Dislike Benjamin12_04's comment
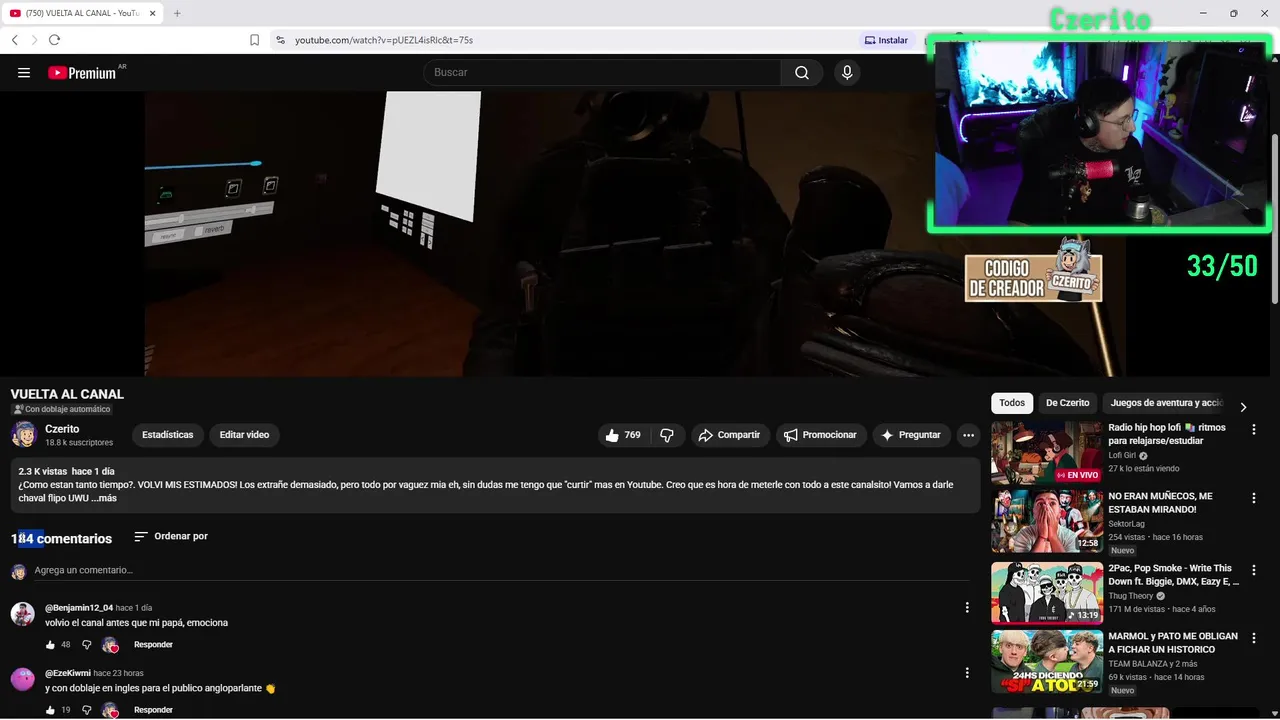 pos(87,645)
